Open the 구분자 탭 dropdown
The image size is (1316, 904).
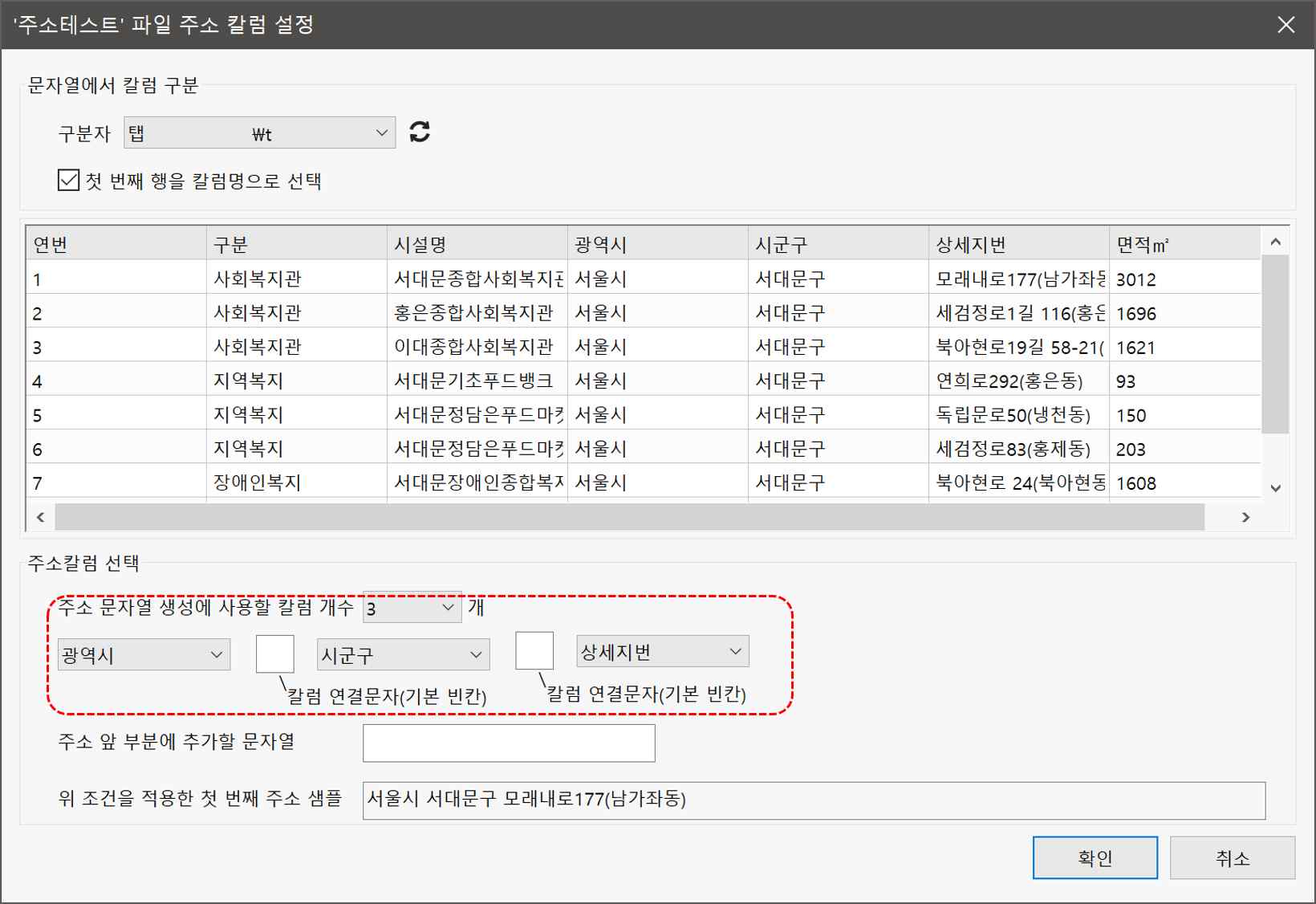pos(259,133)
